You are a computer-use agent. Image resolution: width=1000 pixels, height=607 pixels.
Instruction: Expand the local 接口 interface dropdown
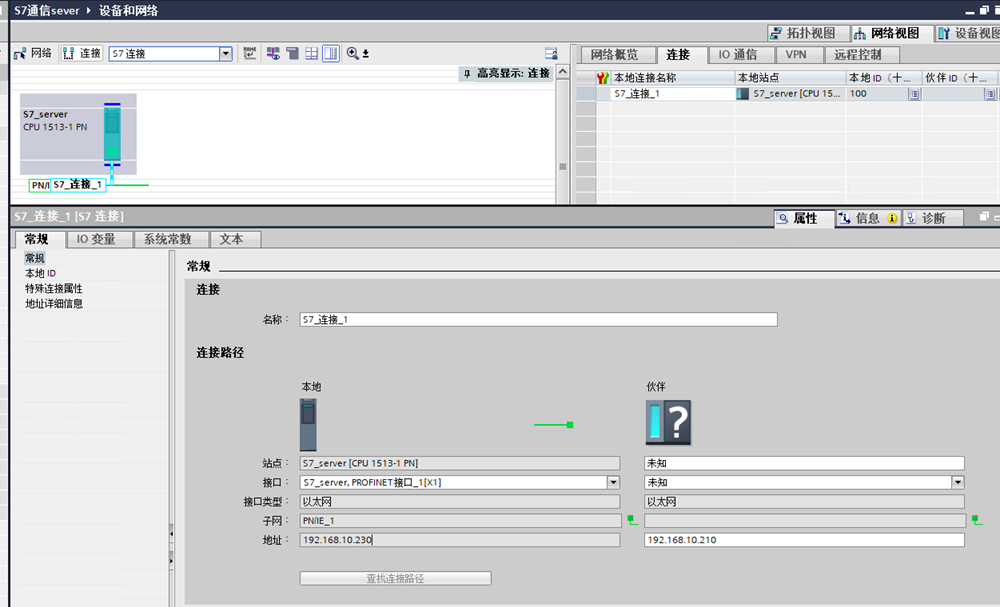coord(613,482)
